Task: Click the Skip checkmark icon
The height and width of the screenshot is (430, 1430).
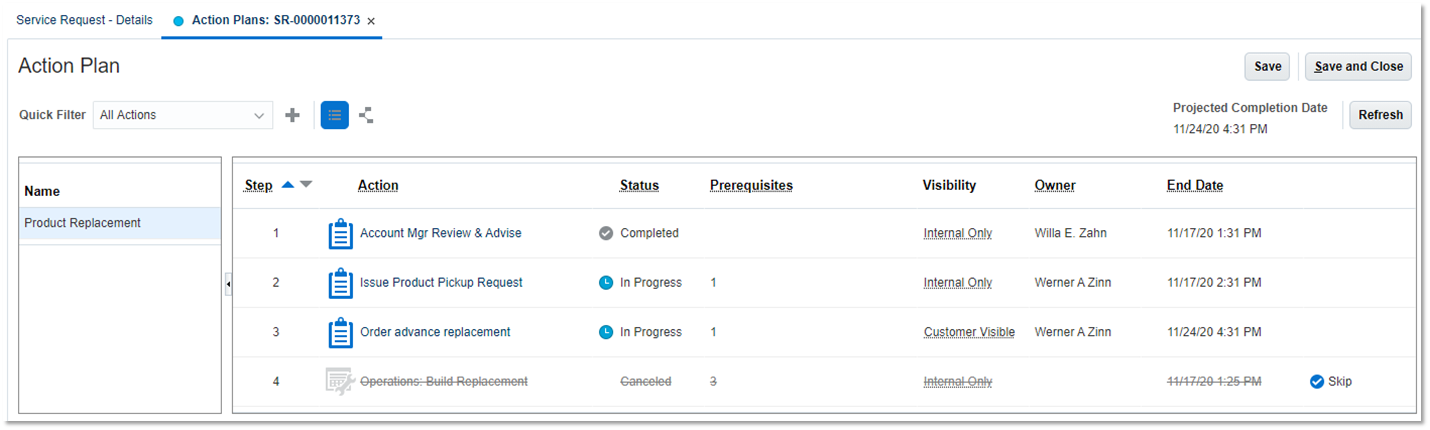Action: (x=1316, y=382)
